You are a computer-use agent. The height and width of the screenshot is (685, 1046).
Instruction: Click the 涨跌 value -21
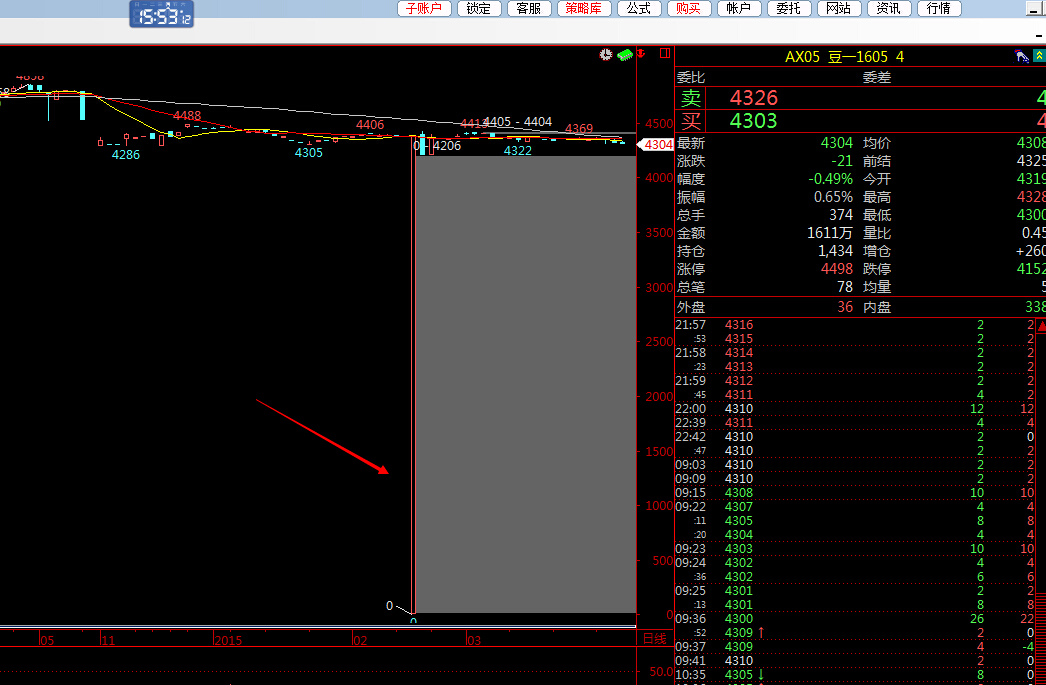[x=842, y=161]
